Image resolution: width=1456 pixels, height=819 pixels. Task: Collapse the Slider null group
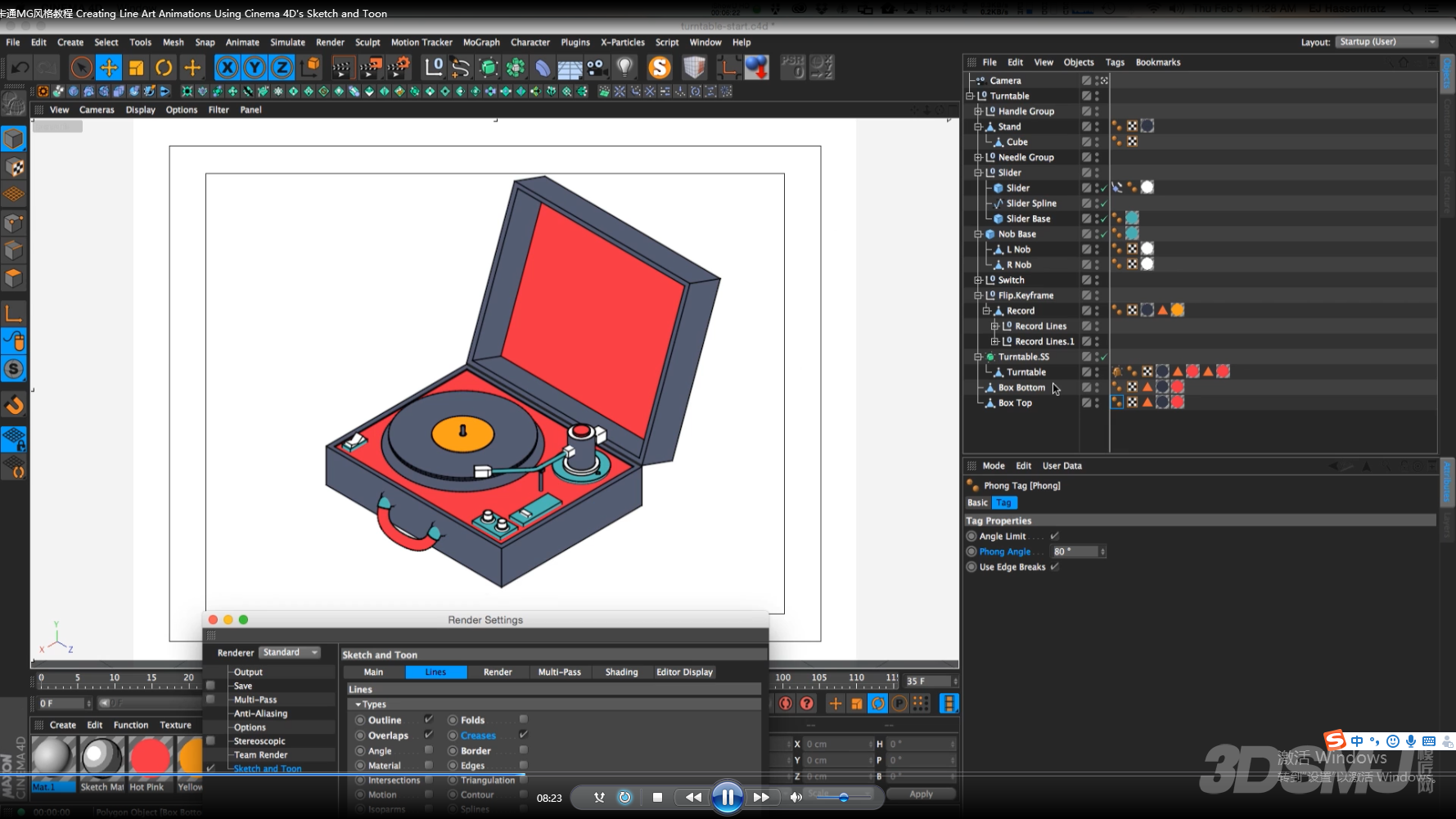977,173
